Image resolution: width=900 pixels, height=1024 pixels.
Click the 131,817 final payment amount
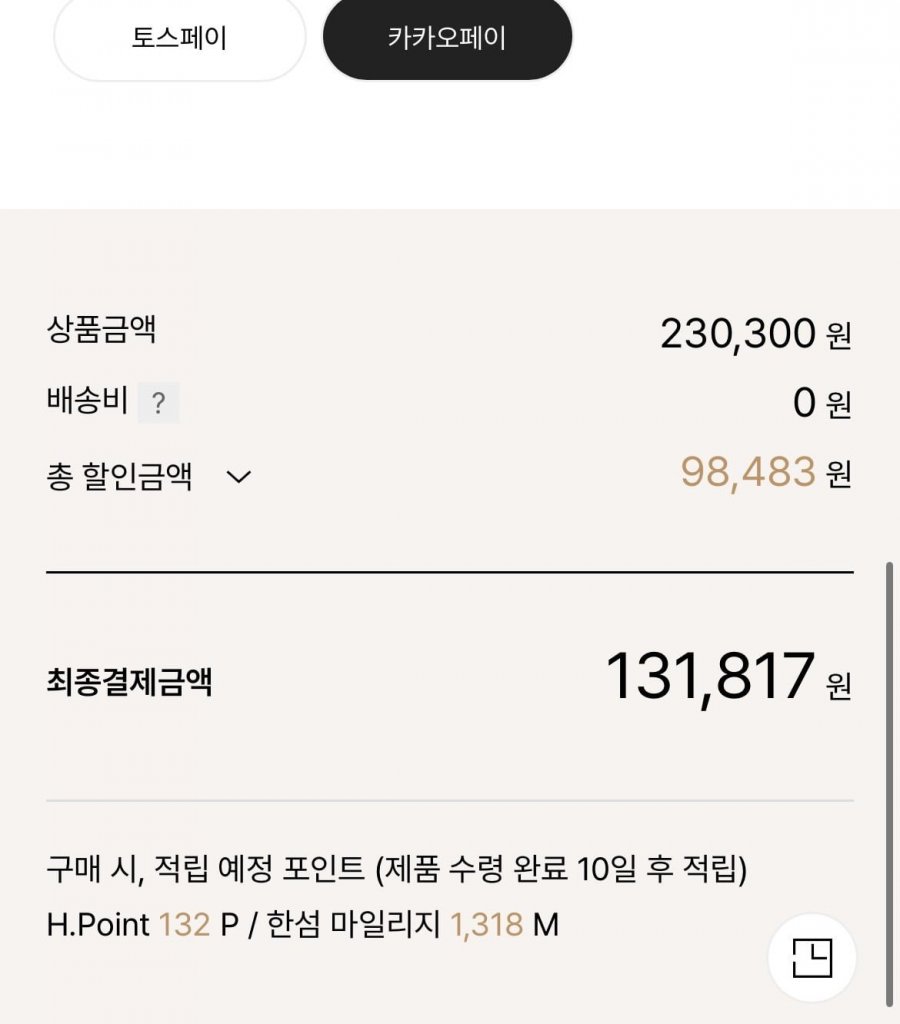[x=710, y=677]
